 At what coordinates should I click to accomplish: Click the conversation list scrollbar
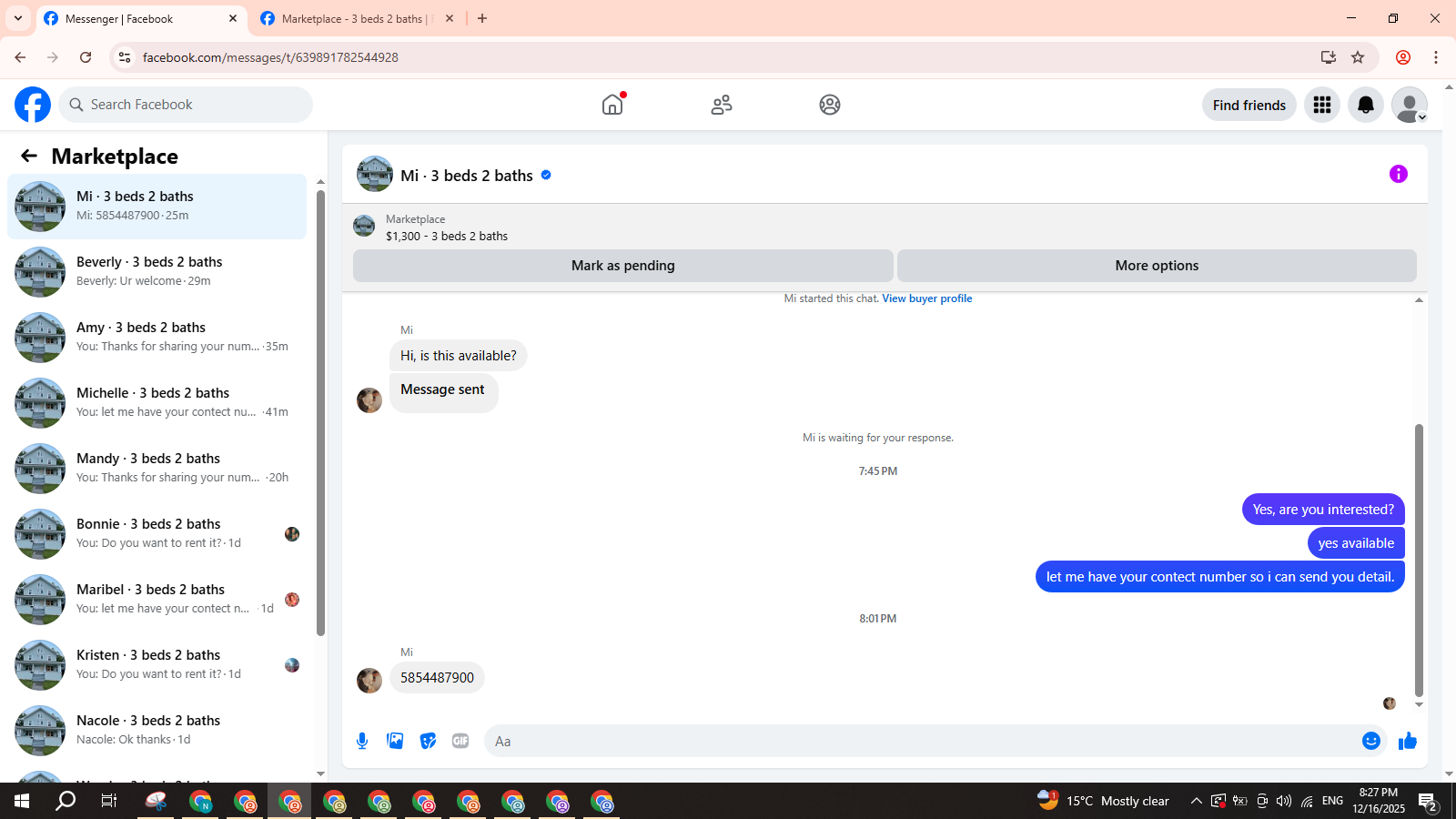click(320, 411)
